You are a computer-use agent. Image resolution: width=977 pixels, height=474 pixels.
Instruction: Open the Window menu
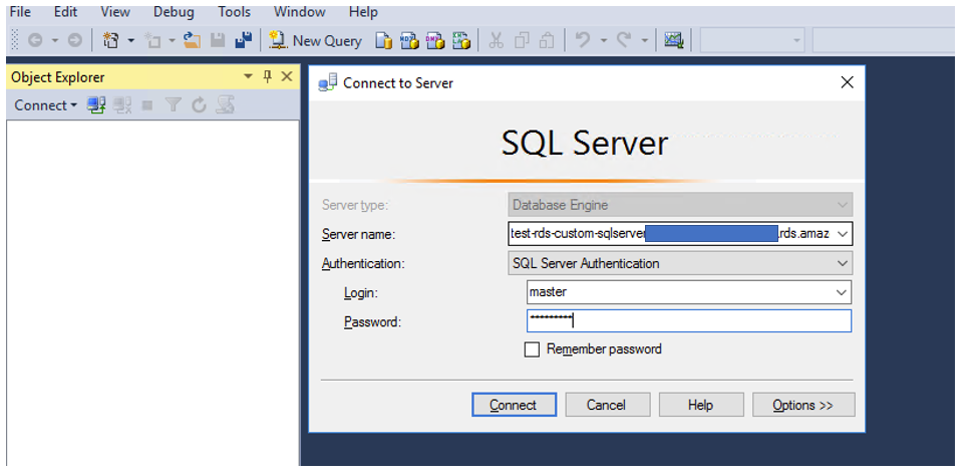300,12
